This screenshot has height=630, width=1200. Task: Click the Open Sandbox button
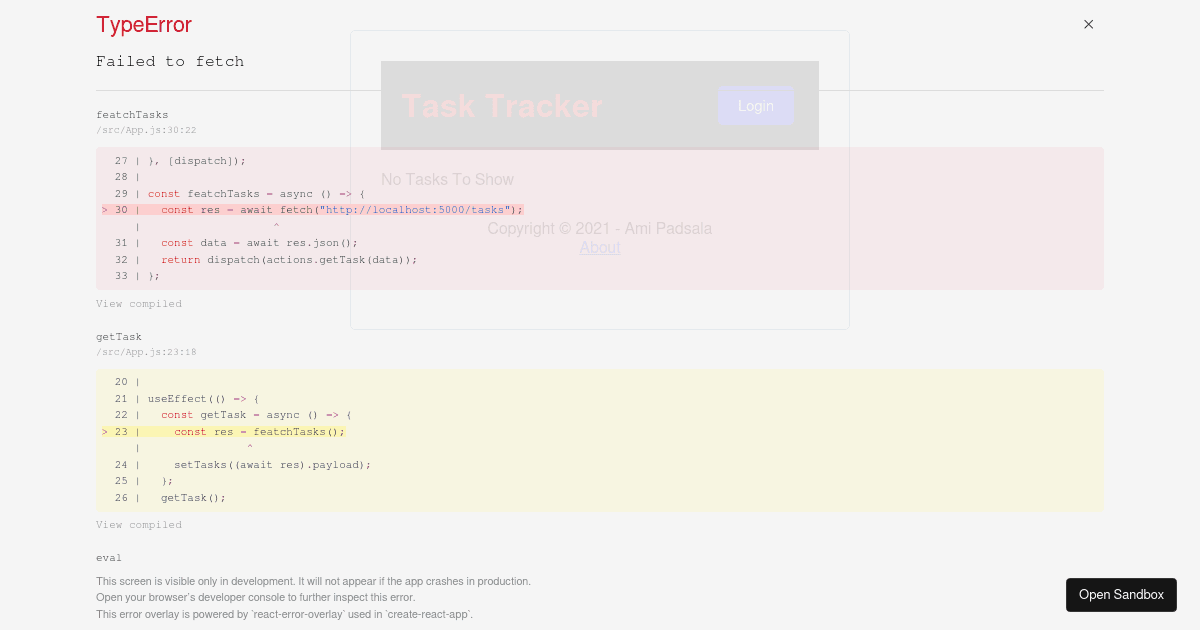1121,594
